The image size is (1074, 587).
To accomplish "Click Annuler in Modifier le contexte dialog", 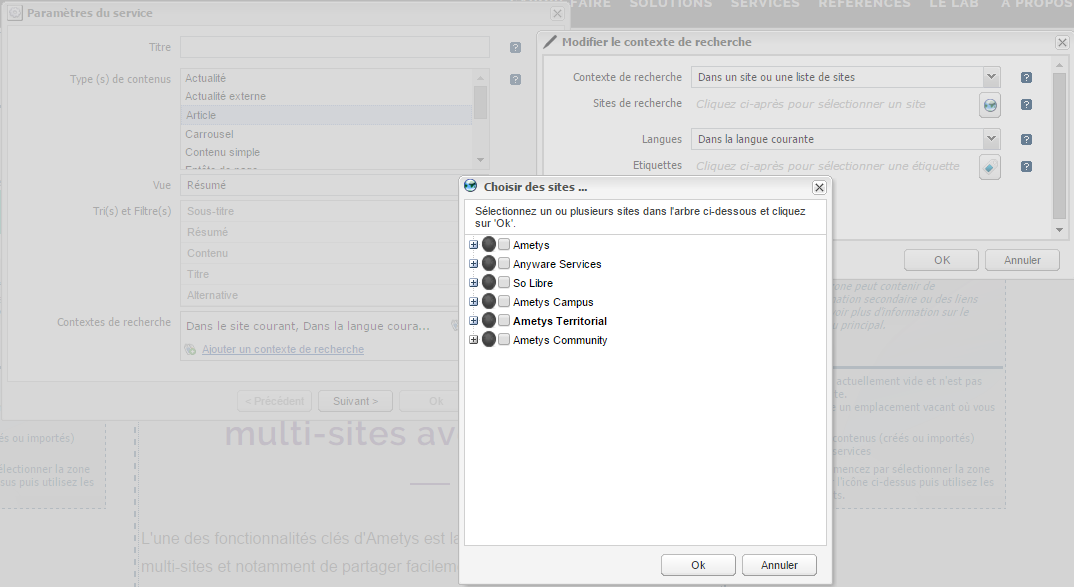I will (x=1022, y=260).
